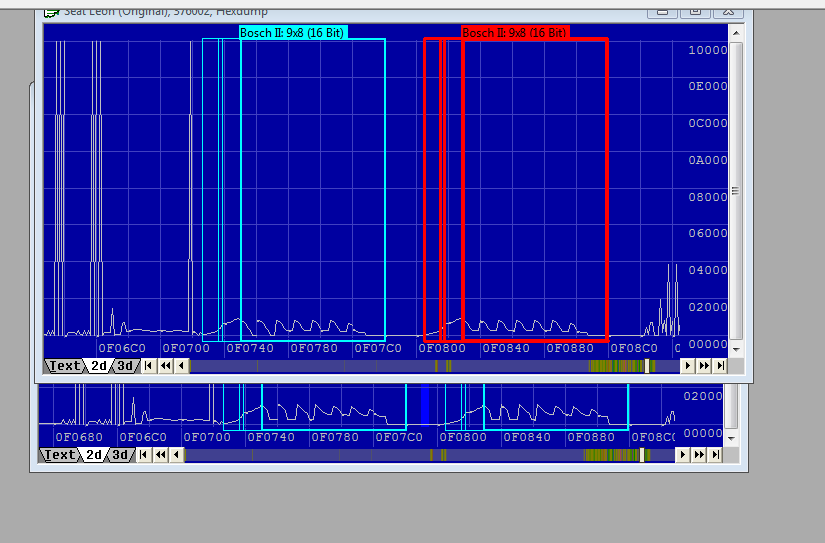Click the vertical scrollbar down arrow in front window
Screen dimensions: 825x543
tap(736, 349)
